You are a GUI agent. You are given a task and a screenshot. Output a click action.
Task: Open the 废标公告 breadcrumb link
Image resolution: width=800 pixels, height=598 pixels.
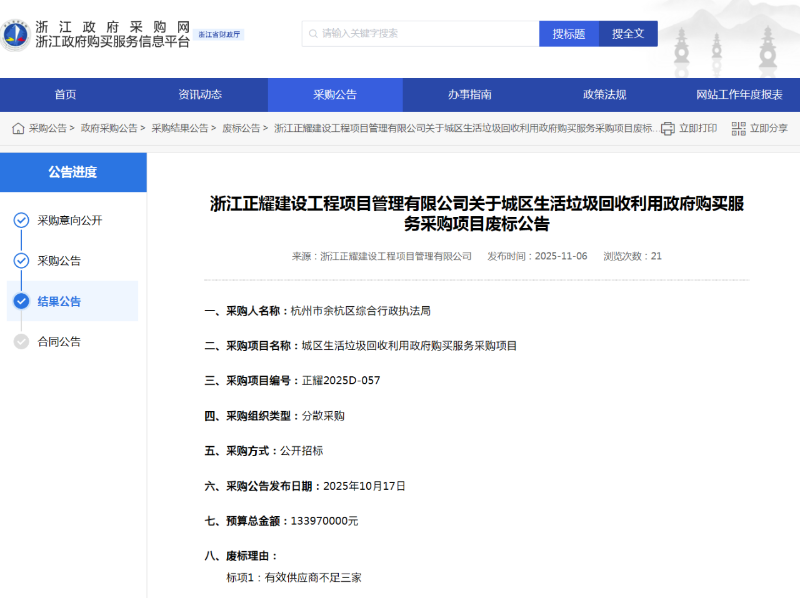[x=241, y=128]
